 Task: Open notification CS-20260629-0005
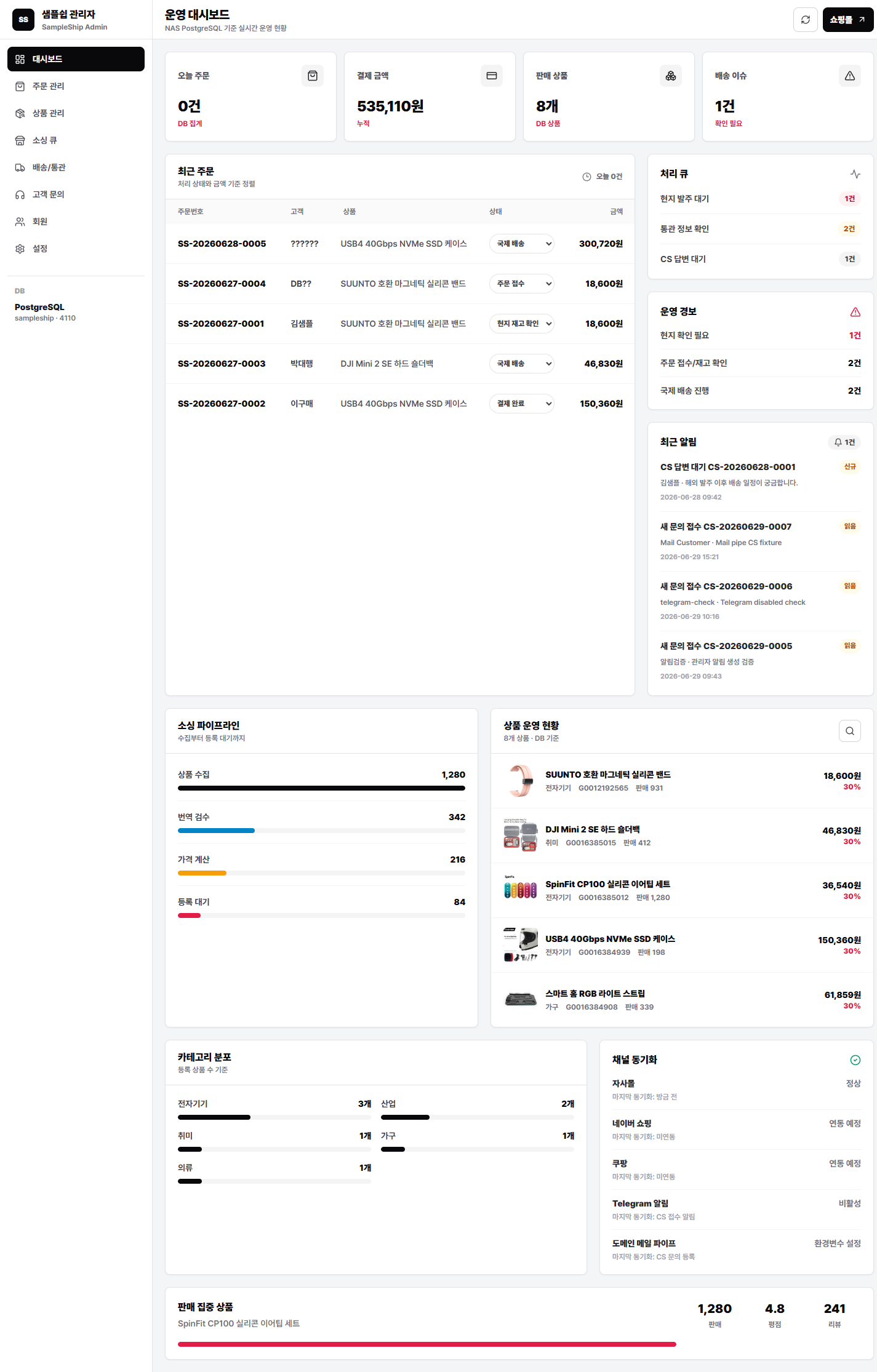tap(761, 661)
